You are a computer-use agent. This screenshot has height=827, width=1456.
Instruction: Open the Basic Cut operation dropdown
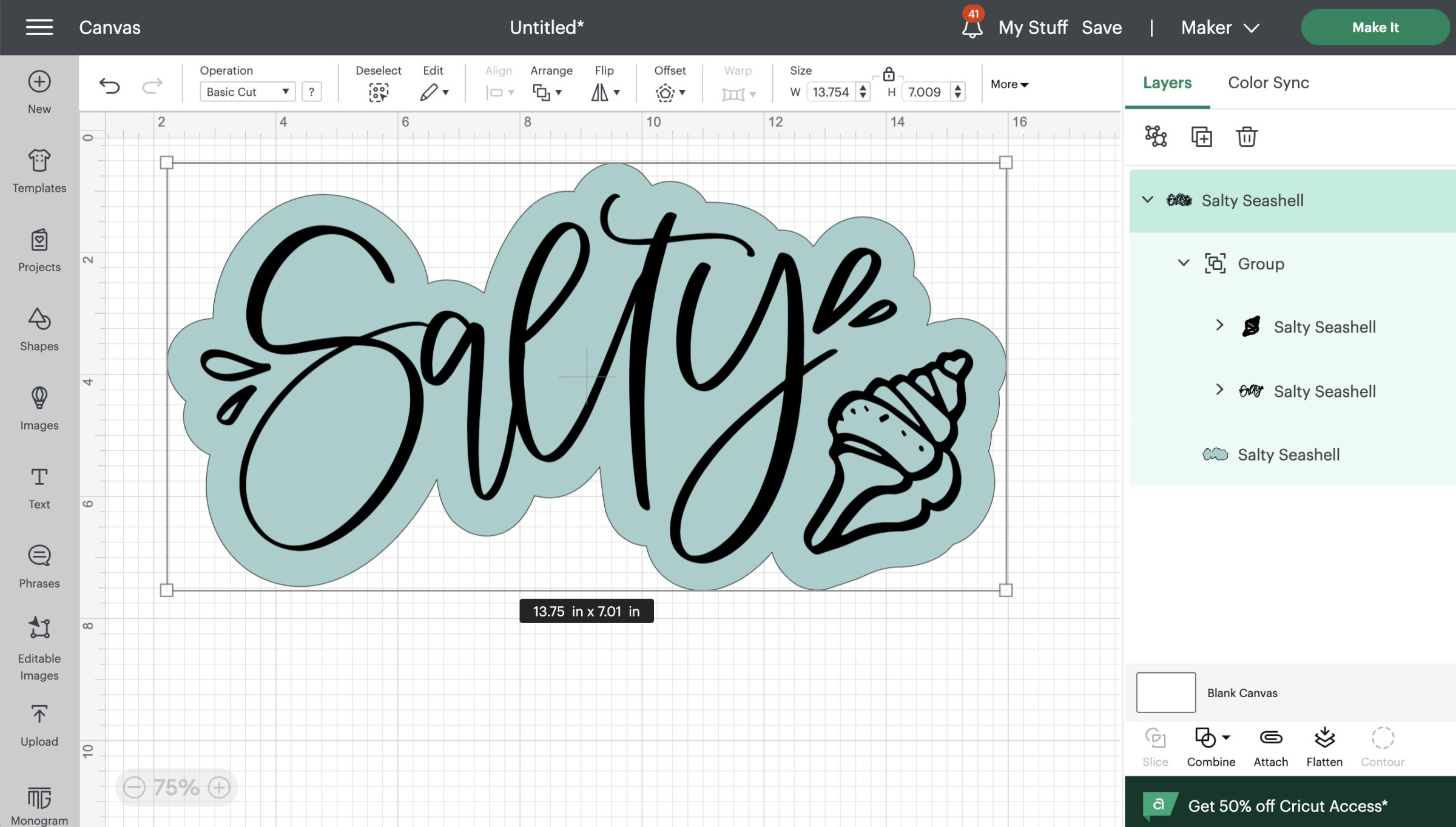(246, 91)
